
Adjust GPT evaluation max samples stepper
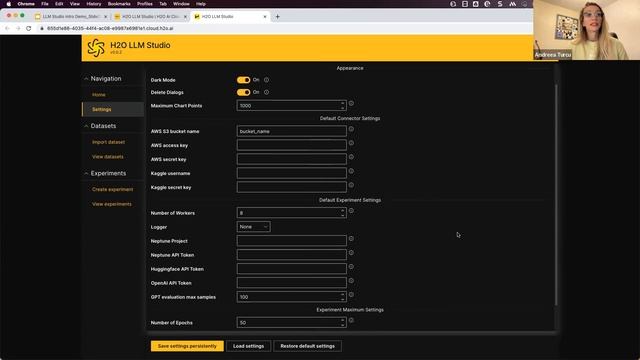(x=342, y=297)
